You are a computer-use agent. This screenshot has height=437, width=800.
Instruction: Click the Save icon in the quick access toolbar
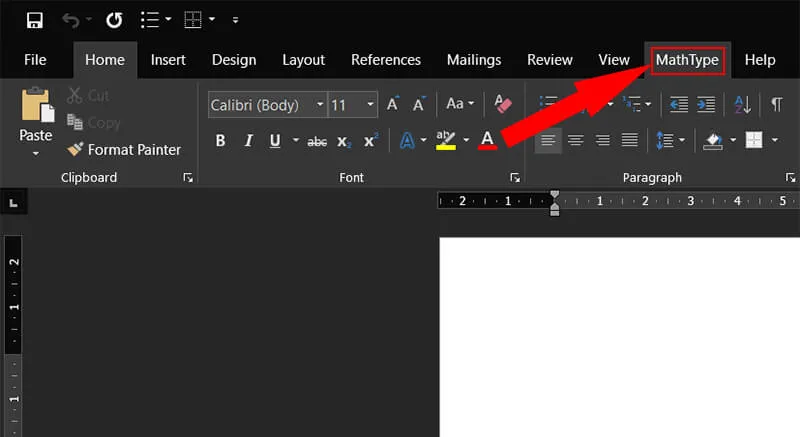35,20
